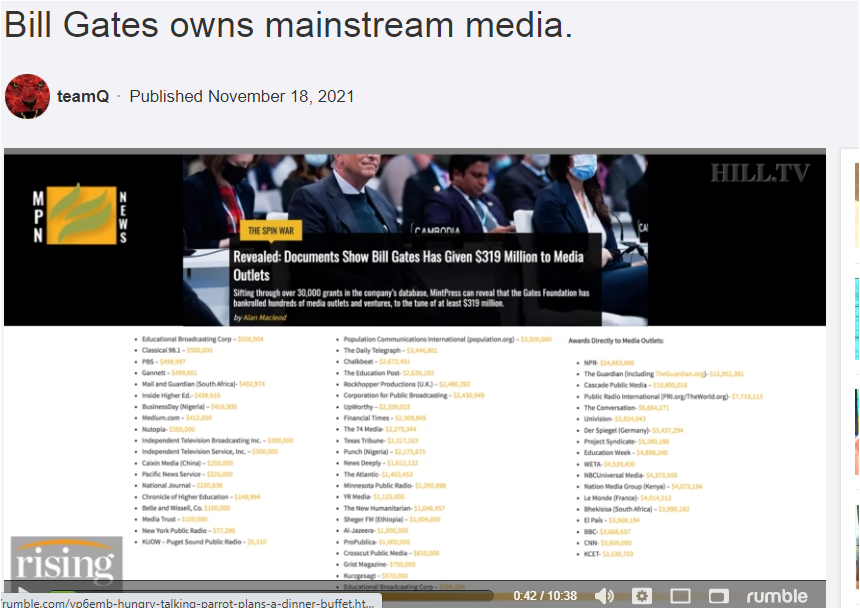
Task: Click the "by Alan Macleod" byline
Action: click(260, 318)
